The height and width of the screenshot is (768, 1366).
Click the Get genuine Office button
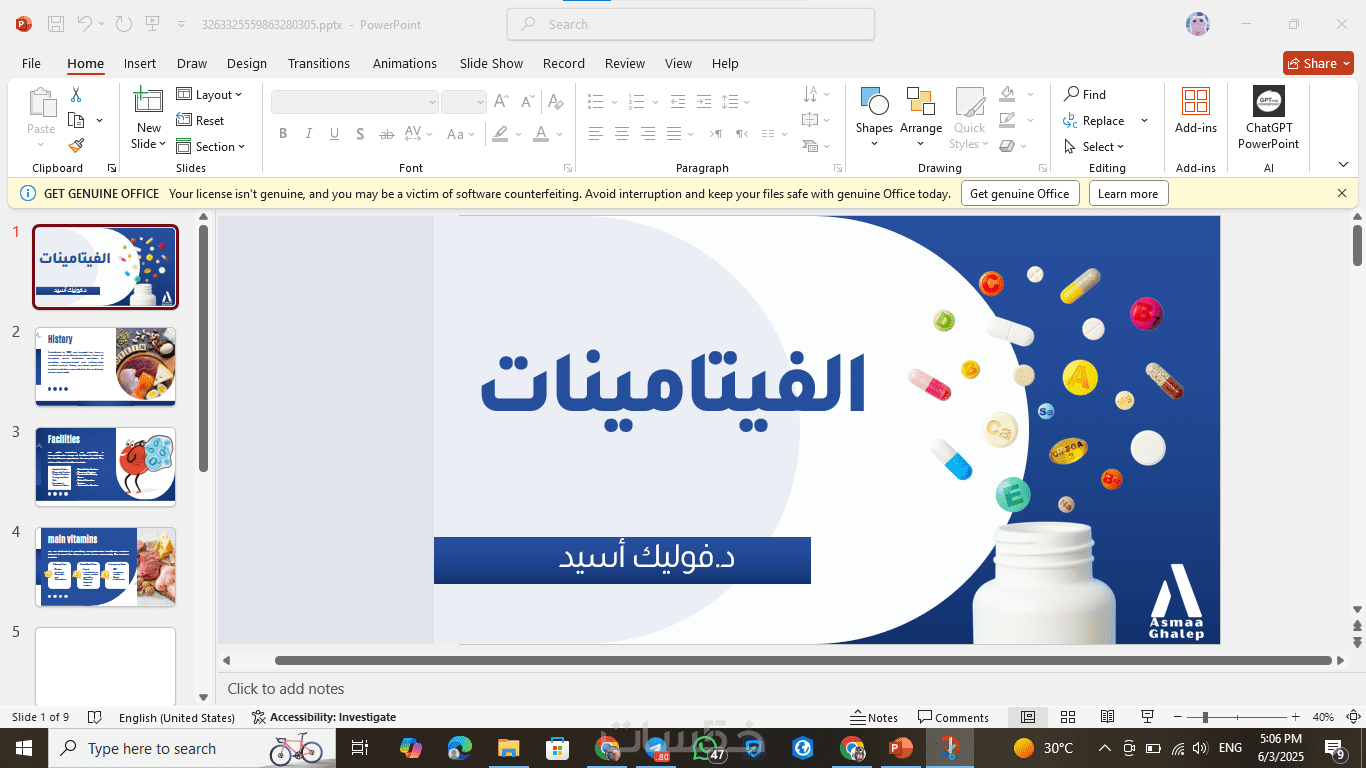tap(1019, 194)
